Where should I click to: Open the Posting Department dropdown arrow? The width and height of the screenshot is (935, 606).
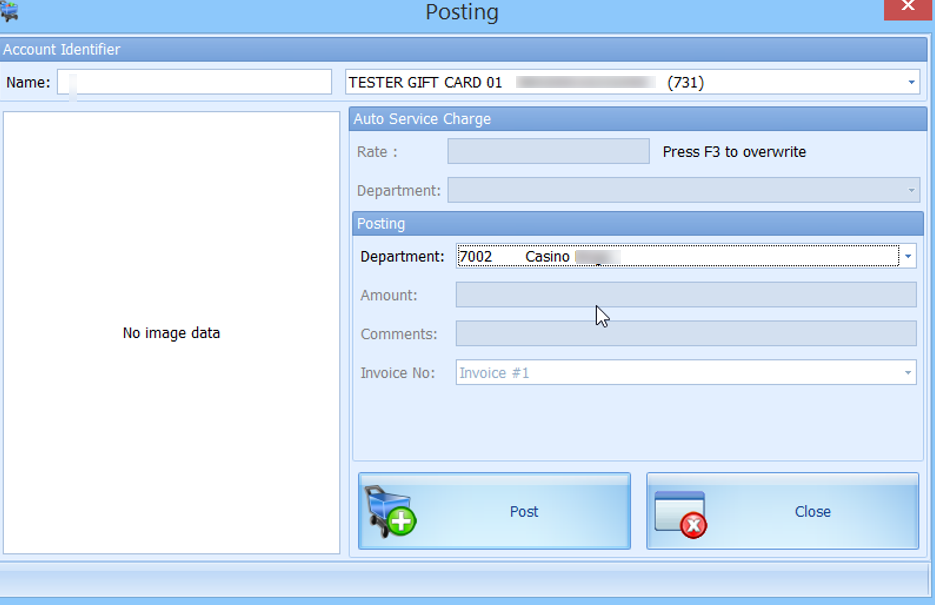point(910,257)
